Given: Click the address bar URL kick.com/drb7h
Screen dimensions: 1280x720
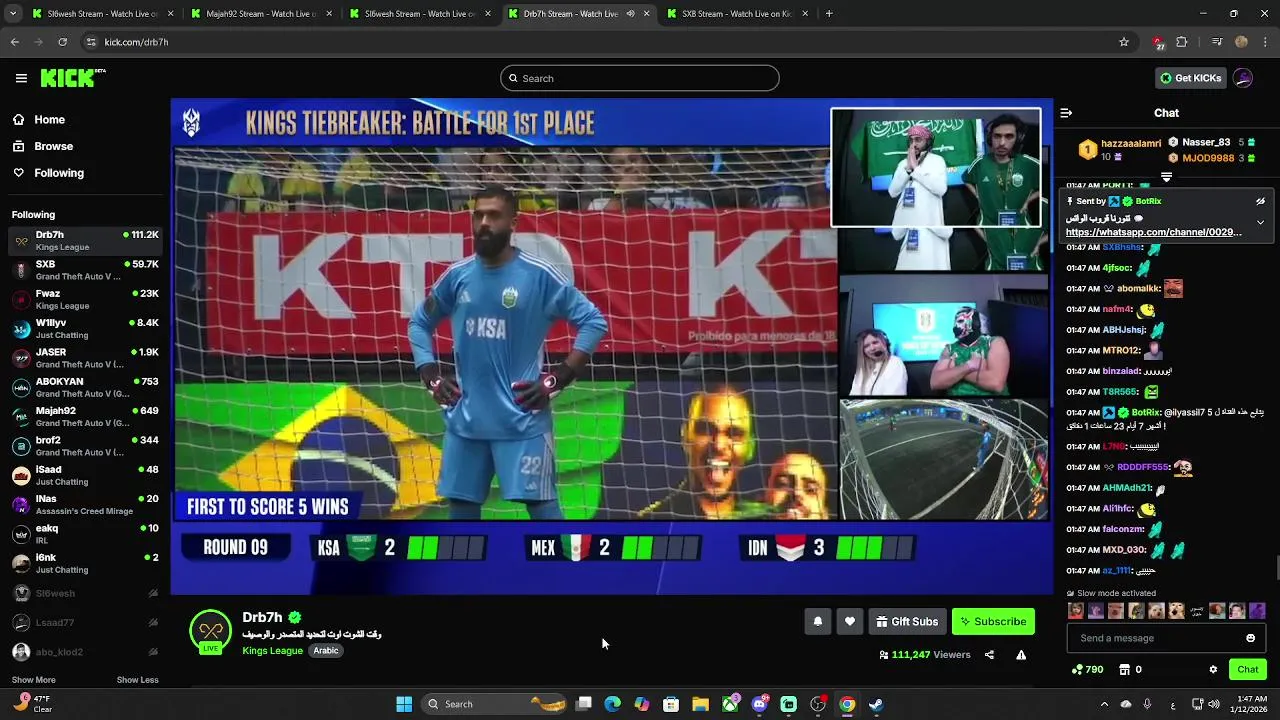Looking at the screenshot, I should pos(136,42).
